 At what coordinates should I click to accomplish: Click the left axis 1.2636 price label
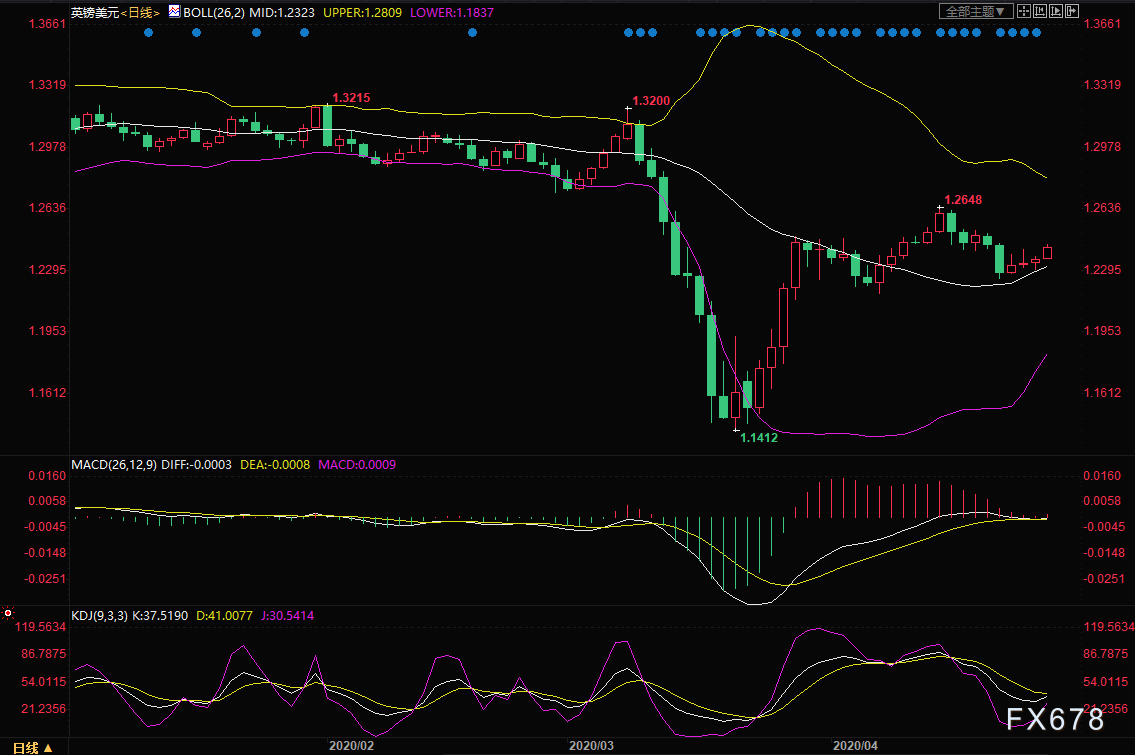point(47,208)
